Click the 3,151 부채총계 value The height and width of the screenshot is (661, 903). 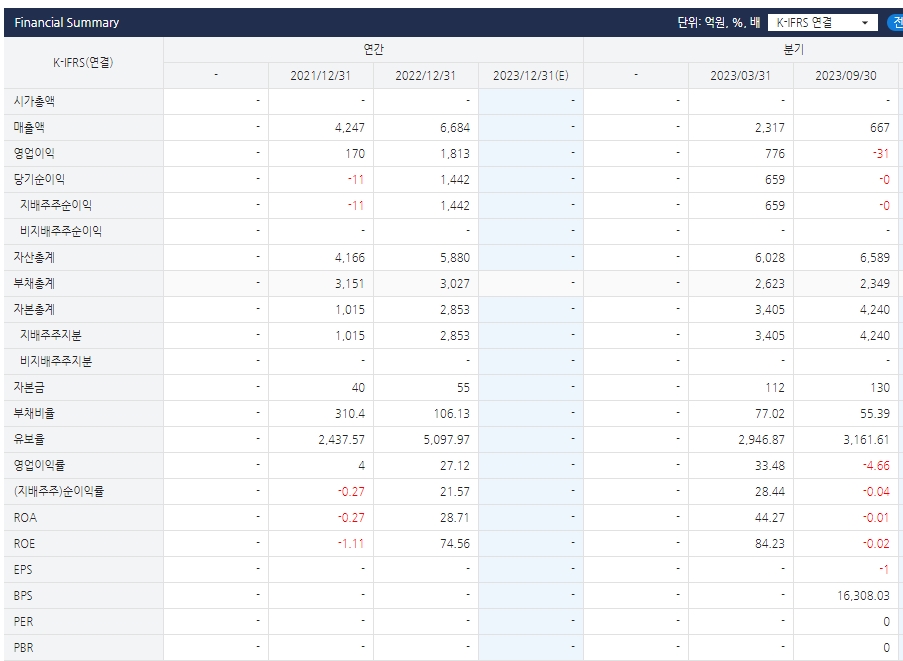(x=350, y=283)
